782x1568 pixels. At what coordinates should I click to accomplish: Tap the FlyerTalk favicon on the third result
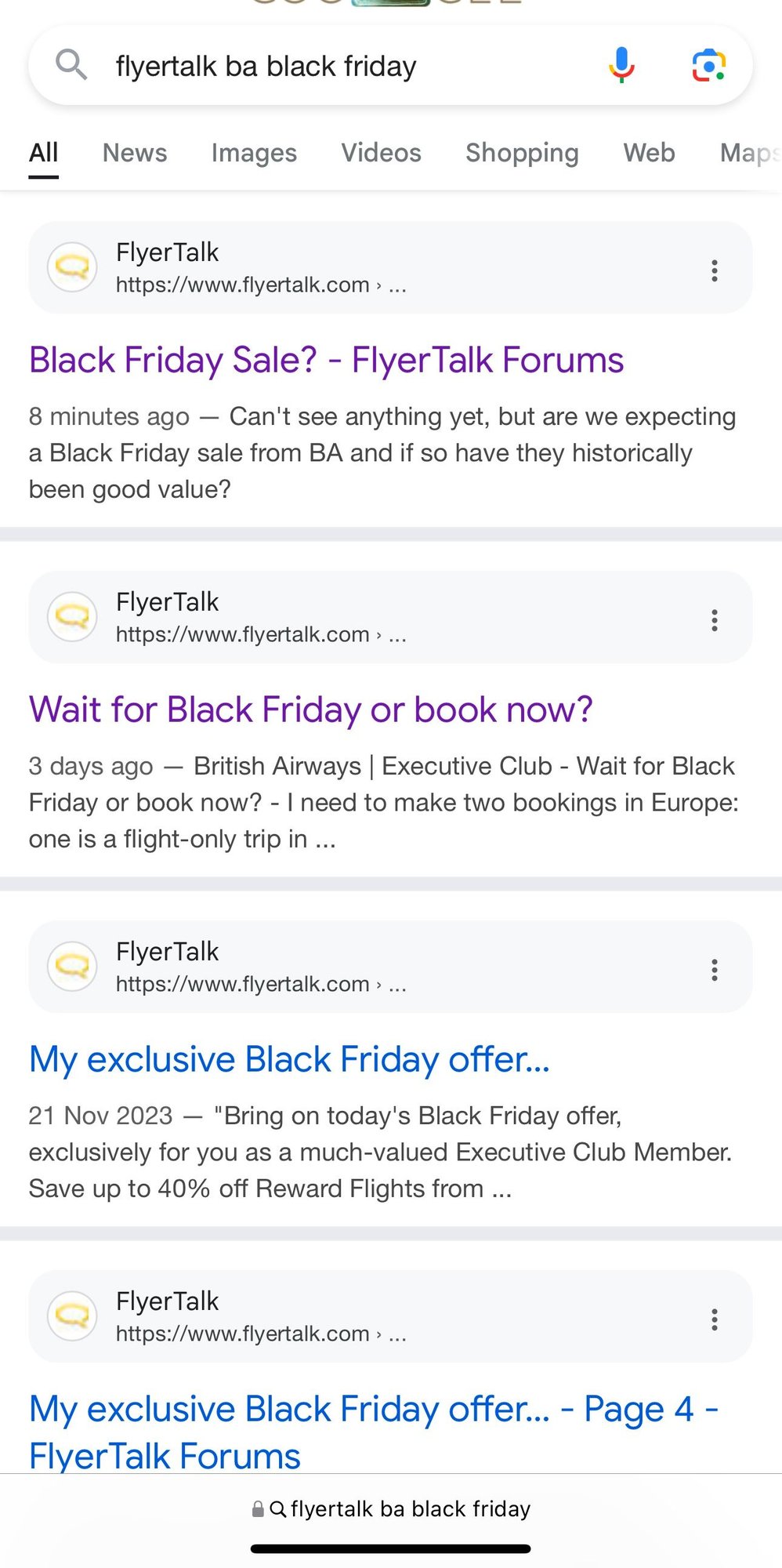[x=71, y=967]
